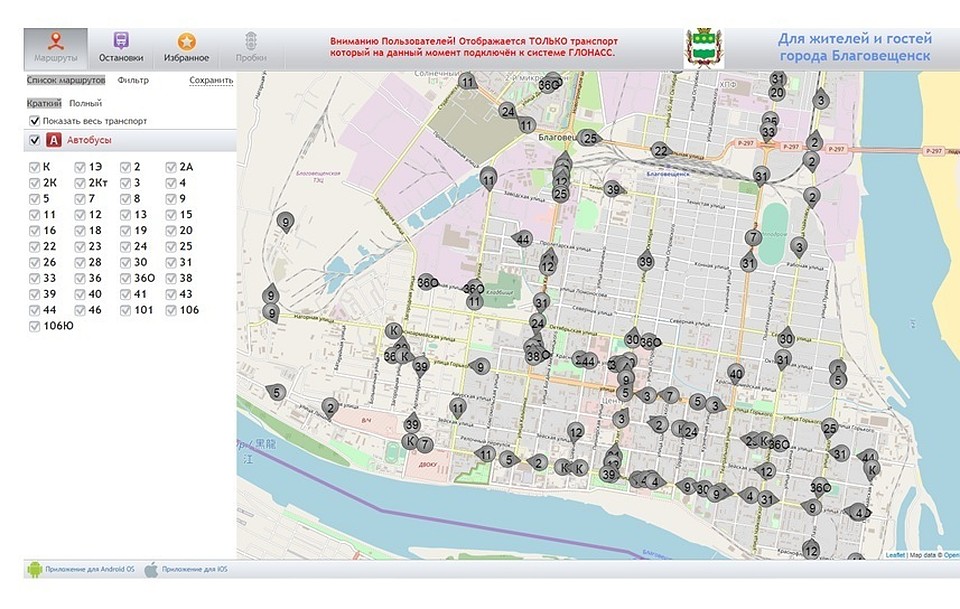Toggle route 4 checkbox
The width and height of the screenshot is (960, 609).
click(x=171, y=183)
